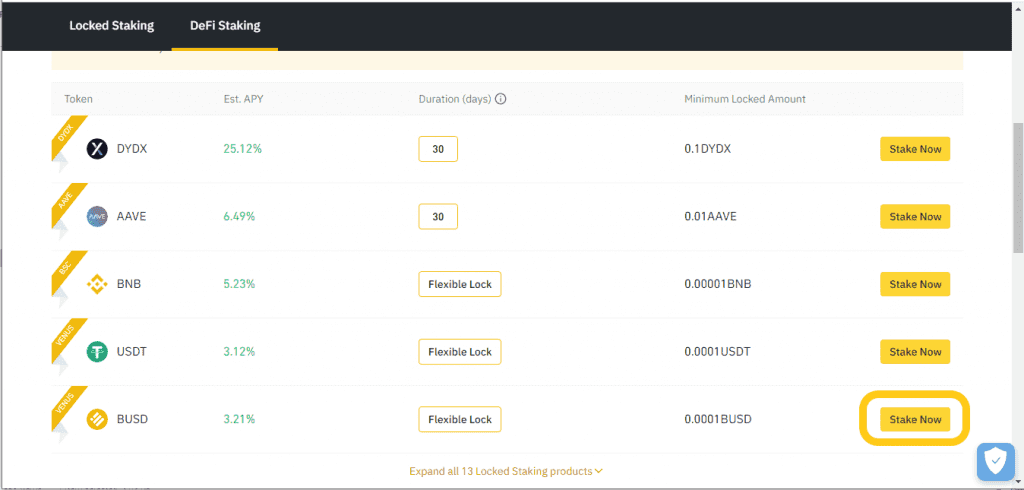
Task: Click the 25.12% APY value
Action: coord(243,149)
